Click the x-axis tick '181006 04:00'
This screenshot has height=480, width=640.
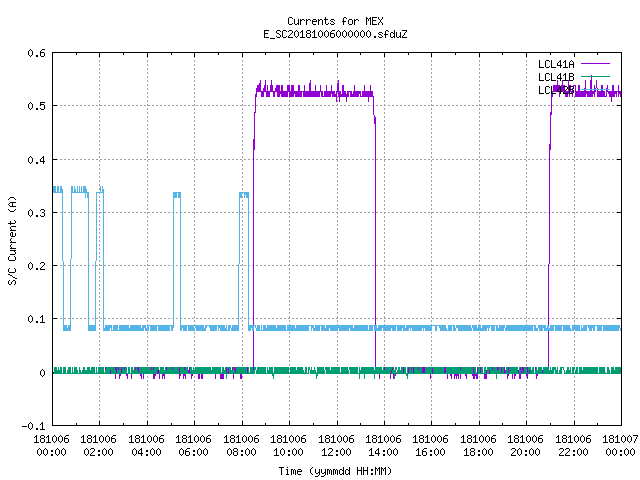[147, 446]
